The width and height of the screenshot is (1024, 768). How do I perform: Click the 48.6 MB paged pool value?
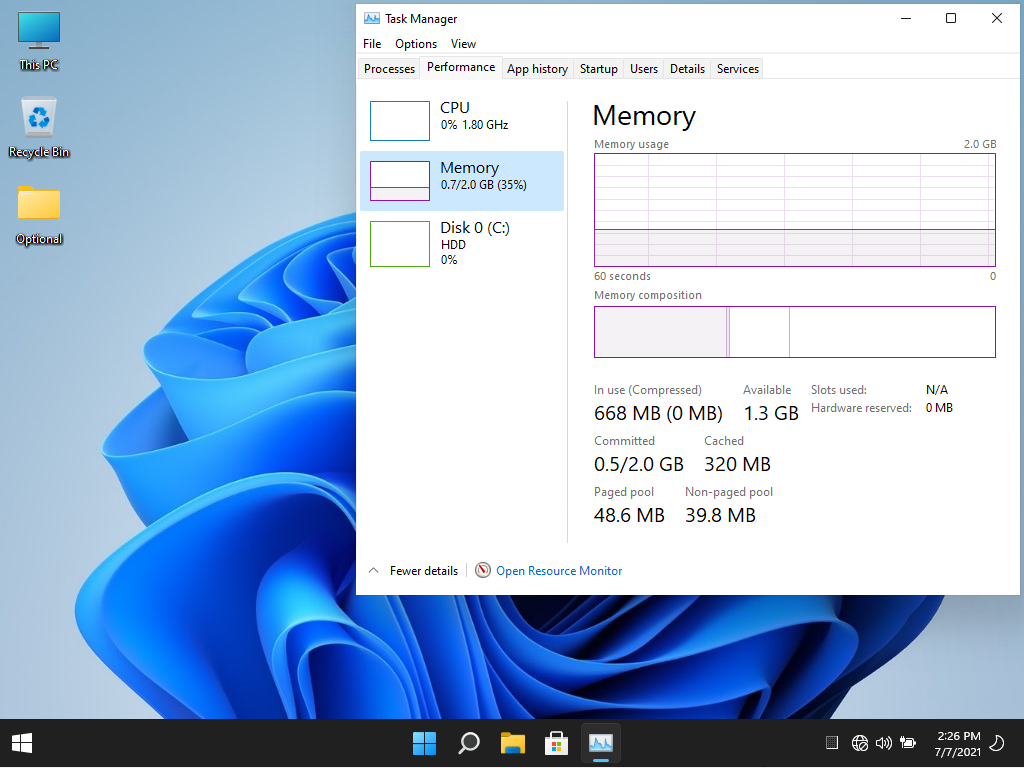(x=629, y=515)
